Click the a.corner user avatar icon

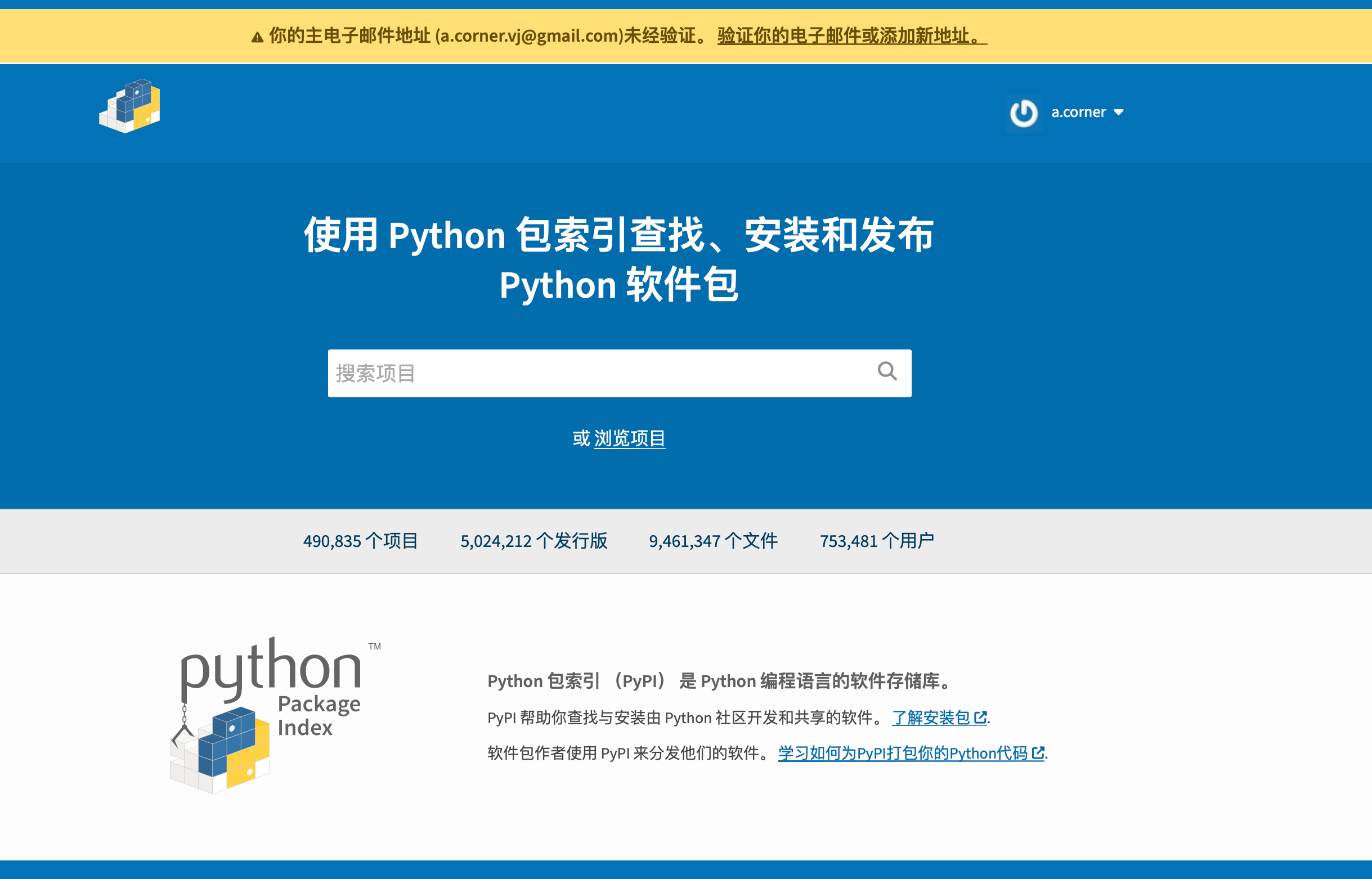point(1023,113)
